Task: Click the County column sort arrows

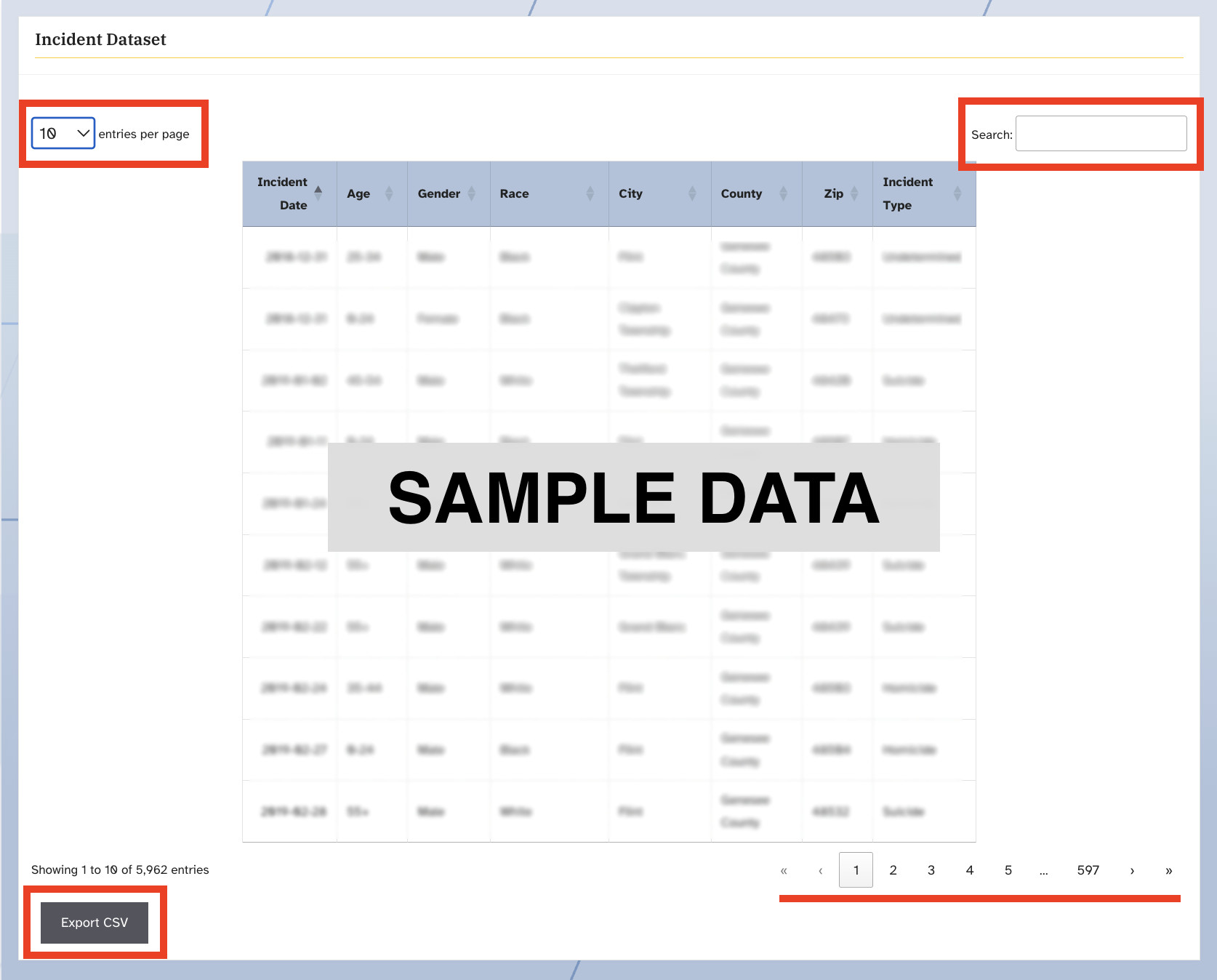Action: [783, 193]
